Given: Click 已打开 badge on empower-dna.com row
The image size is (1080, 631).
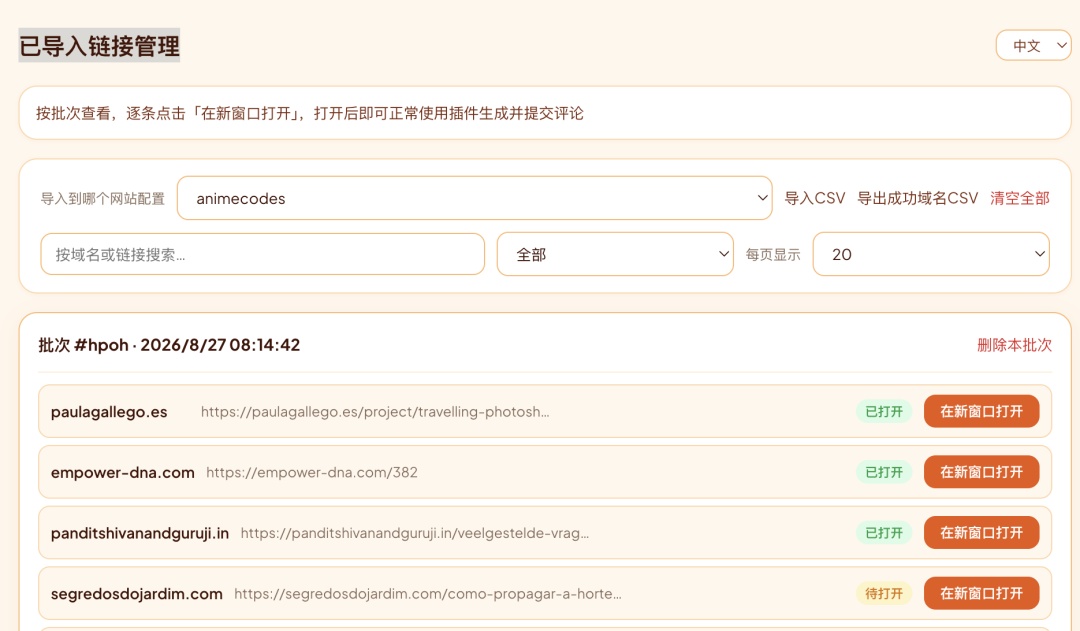Looking at the screenshot, I should pyautogui.click(x=884, y=472).
